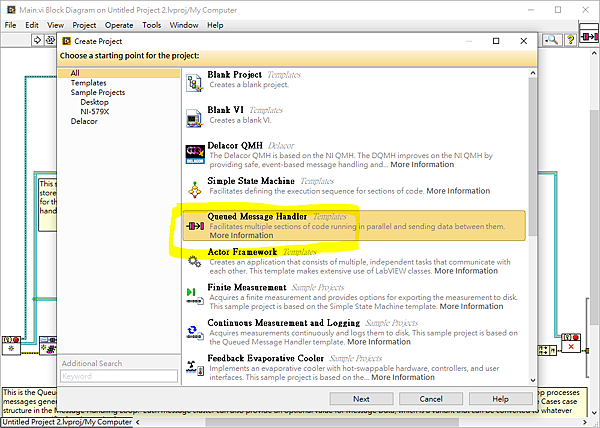This screenshot has width=600, height=428.
Task: Click the block diagram horizontal scroll left arrow
Action: click(x=138, y=422)
